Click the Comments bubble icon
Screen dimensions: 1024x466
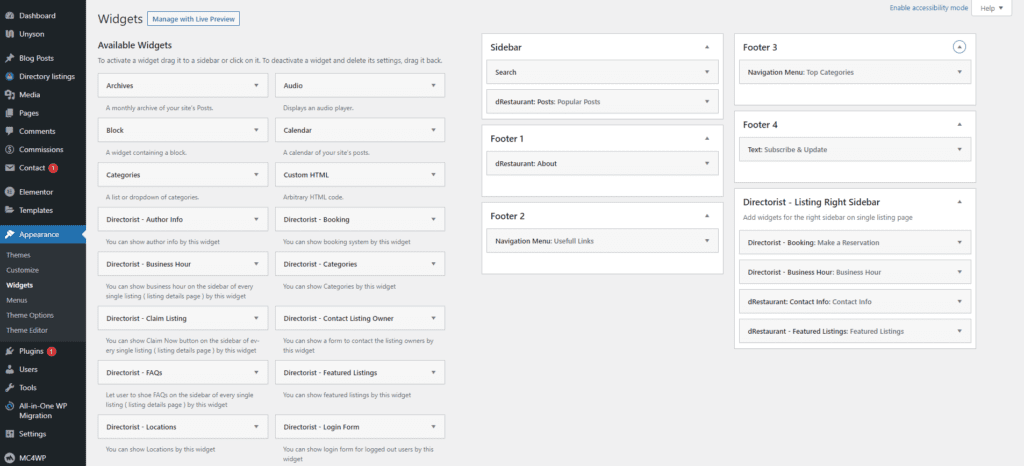pos(9,131)
